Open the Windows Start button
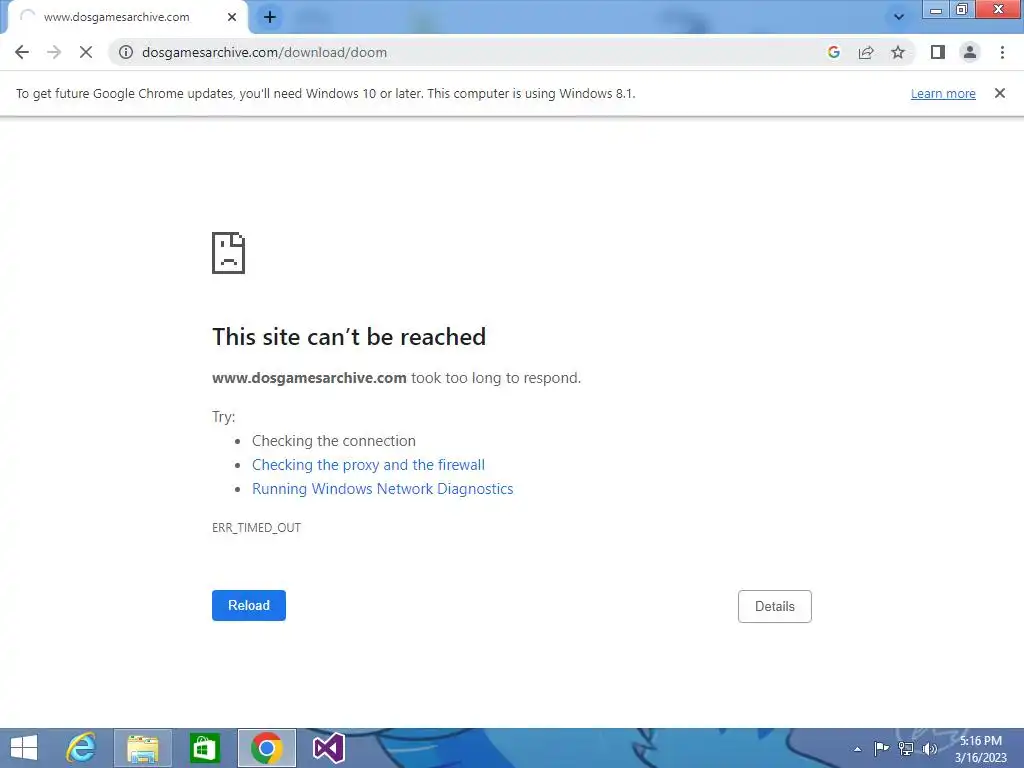 point(24,748)
